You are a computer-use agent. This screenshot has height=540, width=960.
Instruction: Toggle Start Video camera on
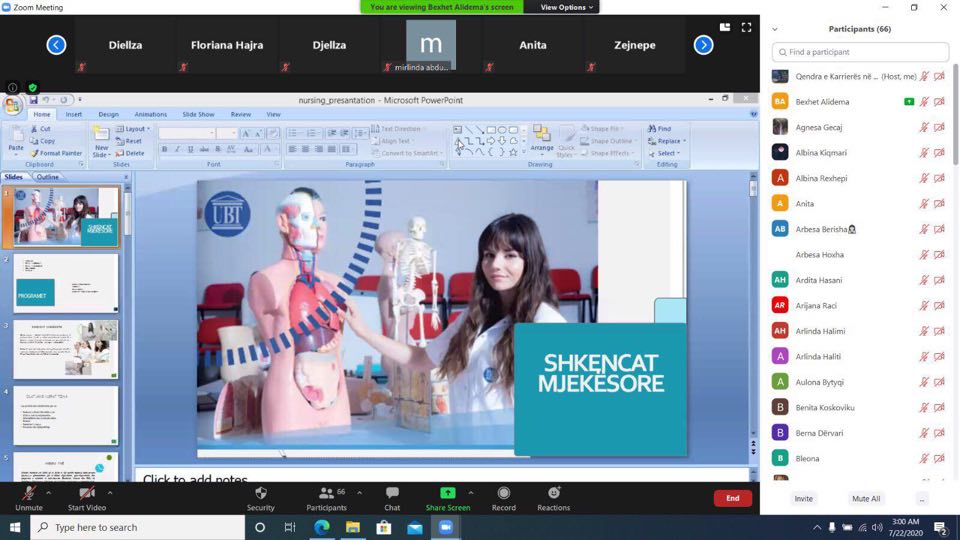pos(86,494)
